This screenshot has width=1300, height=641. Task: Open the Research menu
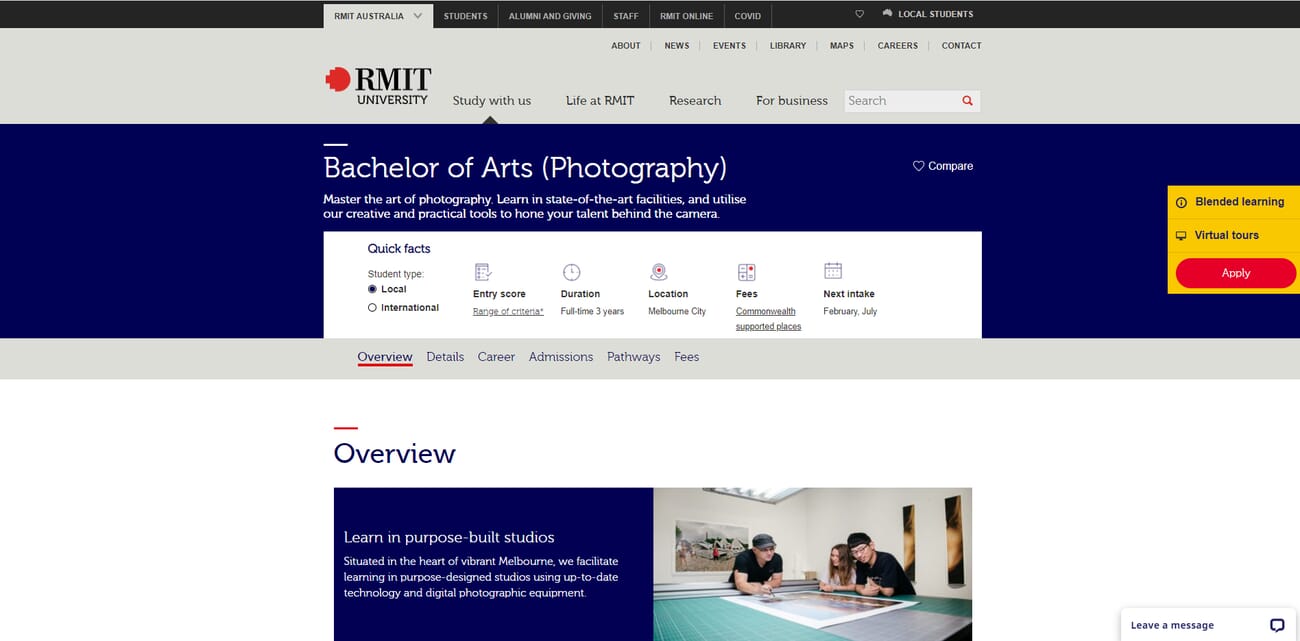click(x=695, y=101)
